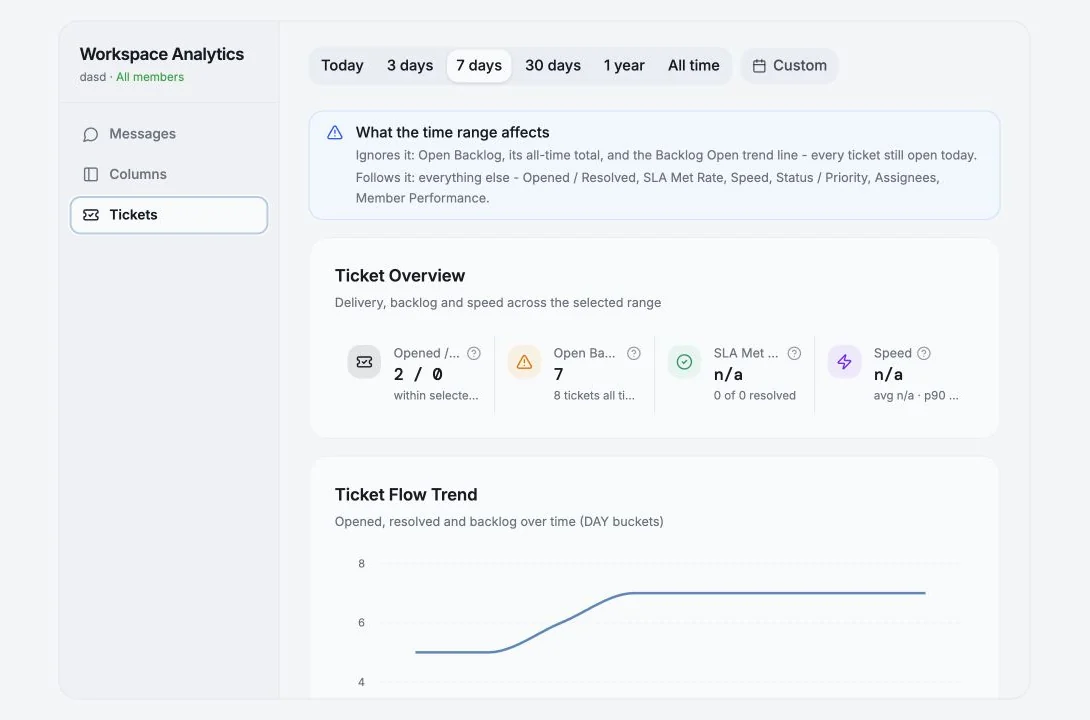Click the Ticket Flow Trend heading

point(406,495)
